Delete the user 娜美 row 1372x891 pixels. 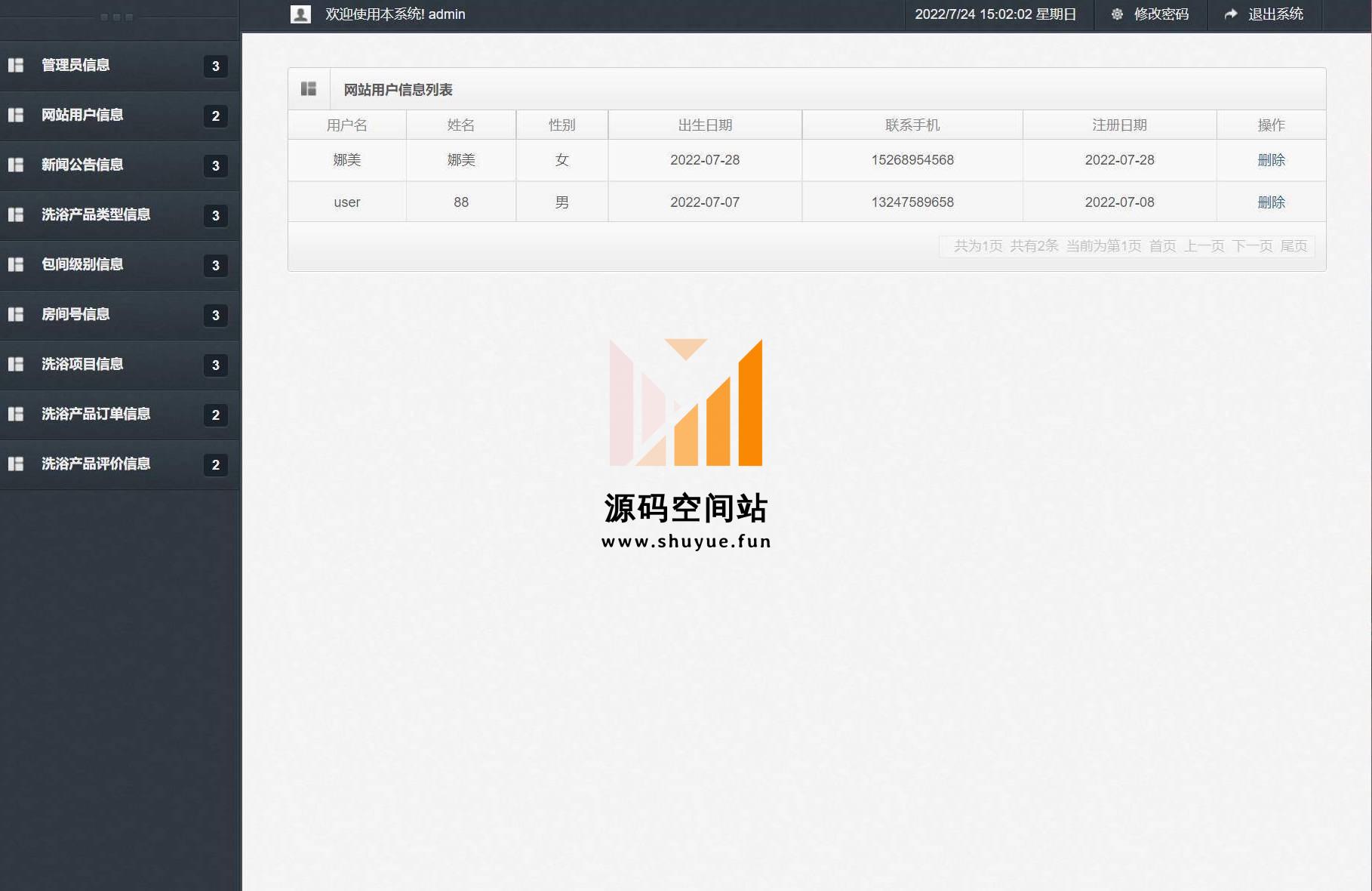1271,160
